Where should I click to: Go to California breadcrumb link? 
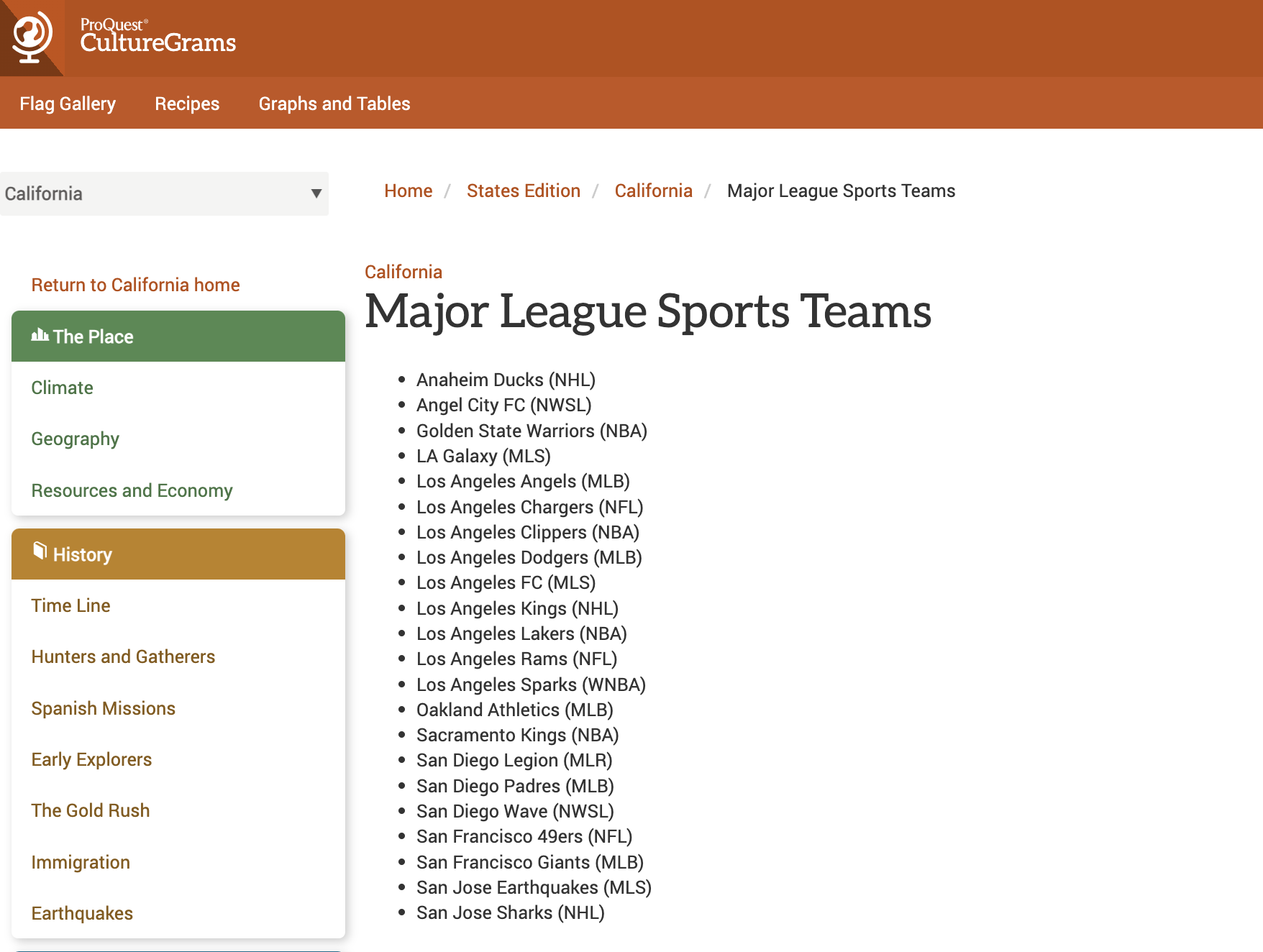654,191
